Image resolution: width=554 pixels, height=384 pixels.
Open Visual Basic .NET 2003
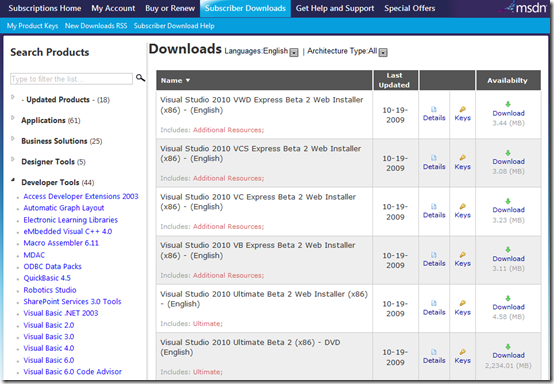point(61,313)
